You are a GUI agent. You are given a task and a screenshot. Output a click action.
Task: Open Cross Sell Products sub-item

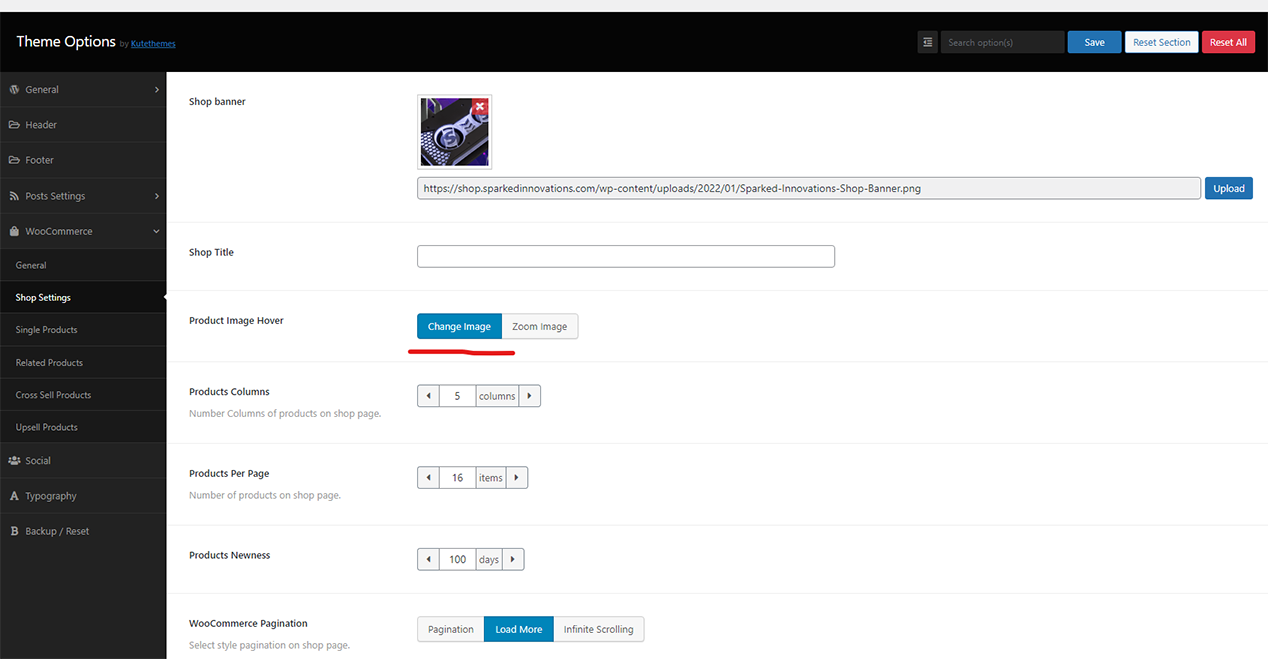pyautogui.click(x=83, y=395)
